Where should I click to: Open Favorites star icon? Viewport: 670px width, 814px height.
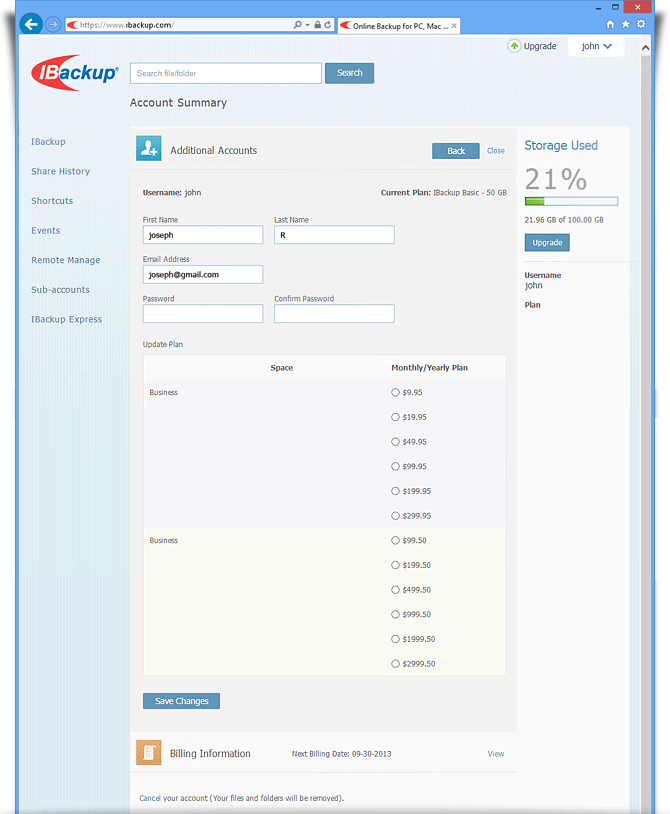click(x=626, y=24)
